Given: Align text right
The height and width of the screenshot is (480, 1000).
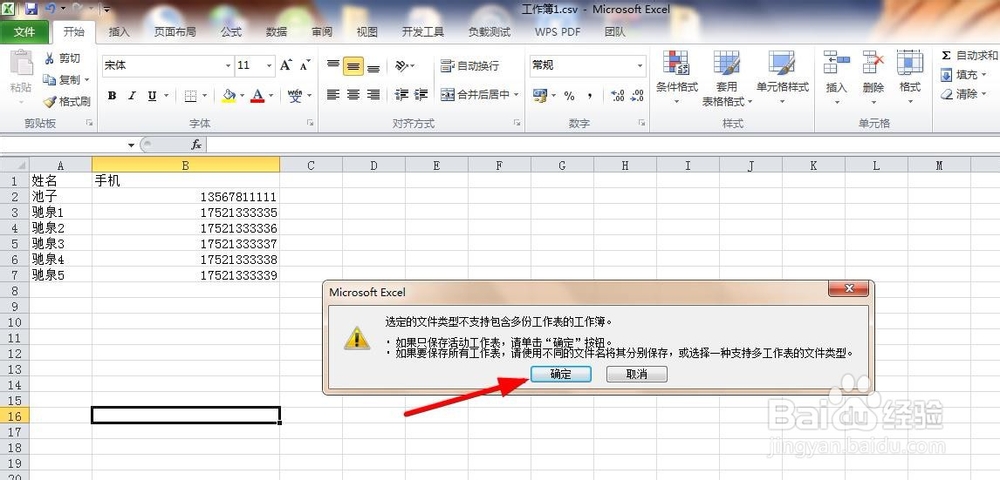Looking at the screenshot, I should [x=374, y=95].
